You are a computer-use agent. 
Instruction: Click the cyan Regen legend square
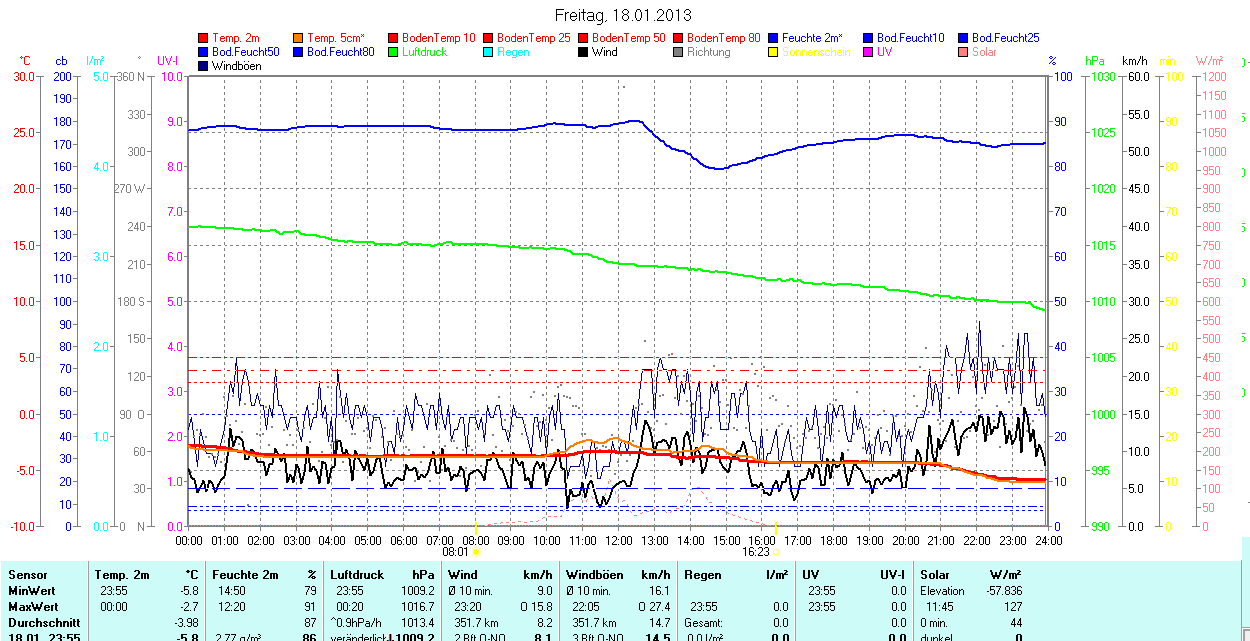[x=489, y=52]
